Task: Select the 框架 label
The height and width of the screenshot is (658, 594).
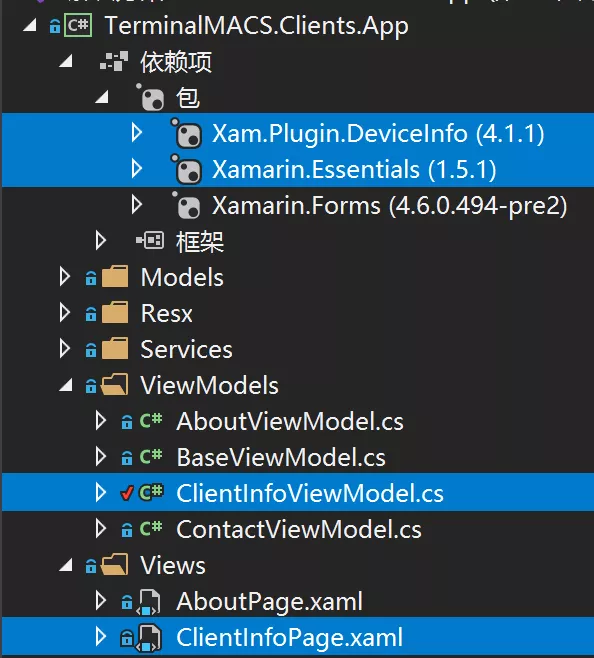Action: click(200, 242)
